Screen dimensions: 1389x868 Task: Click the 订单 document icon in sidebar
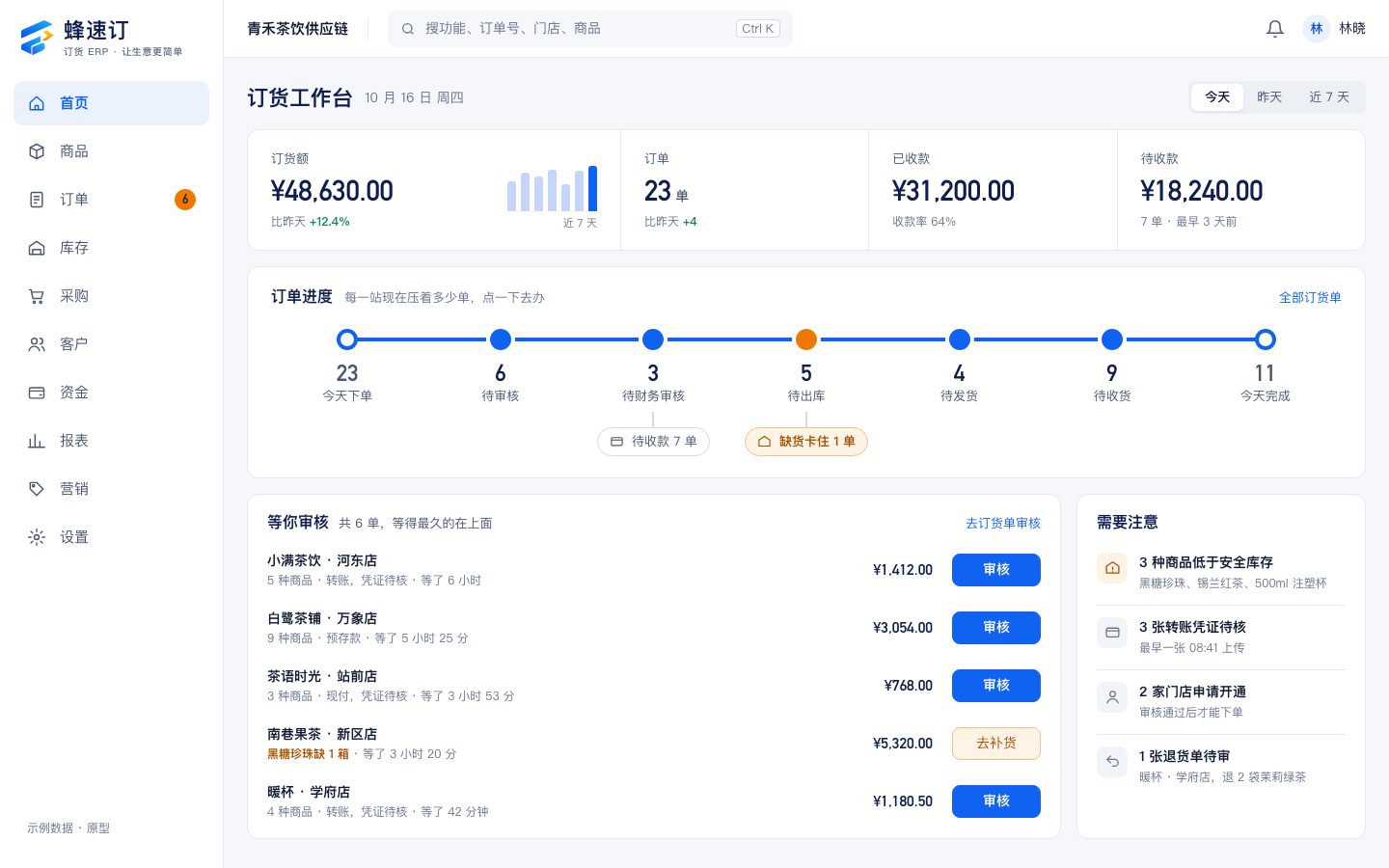coord(37,200)
